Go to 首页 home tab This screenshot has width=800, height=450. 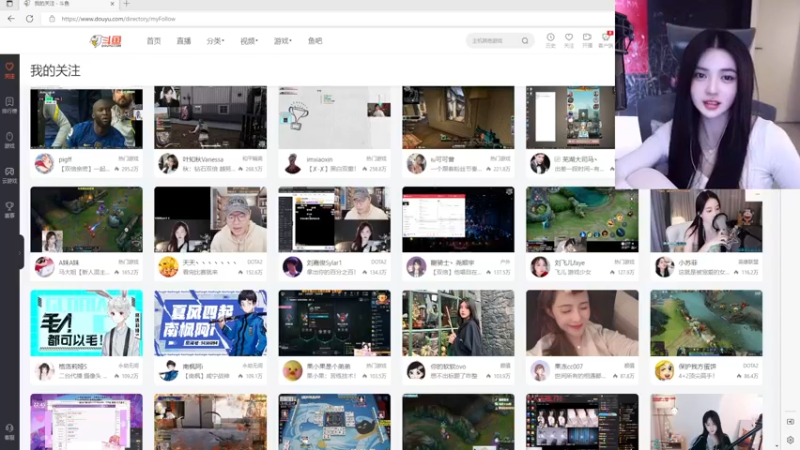click(154, 41)
